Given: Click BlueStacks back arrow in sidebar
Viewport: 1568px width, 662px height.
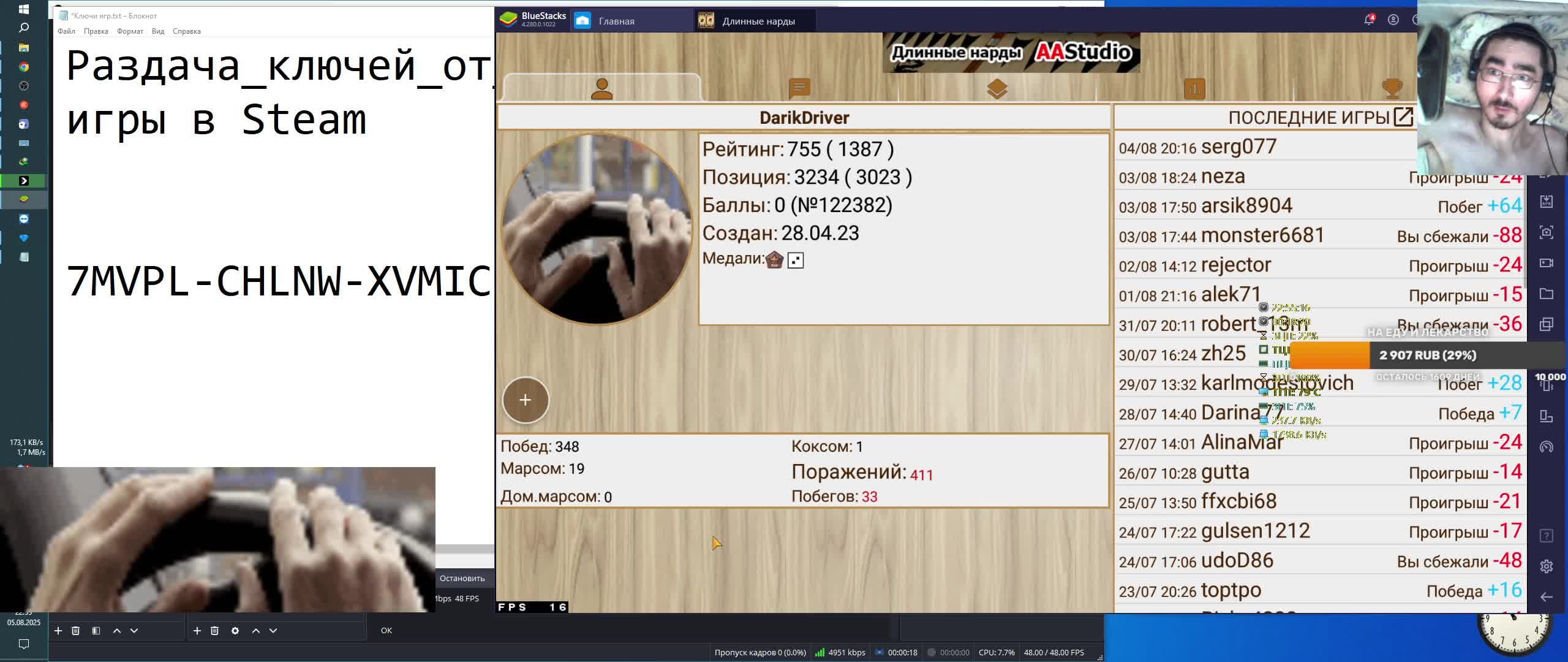Looking at the screenshot, I should [x=1546, y=597].
